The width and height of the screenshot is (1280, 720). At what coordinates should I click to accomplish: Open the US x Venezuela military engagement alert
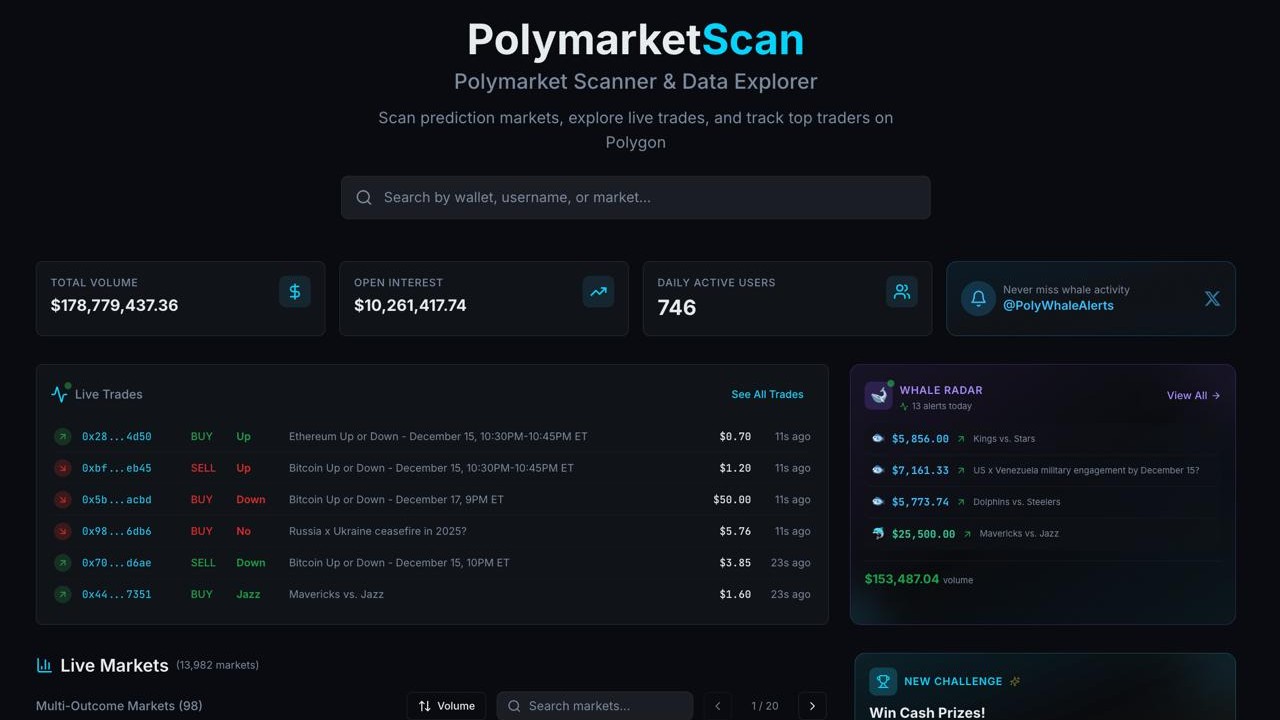[1086, 470]
